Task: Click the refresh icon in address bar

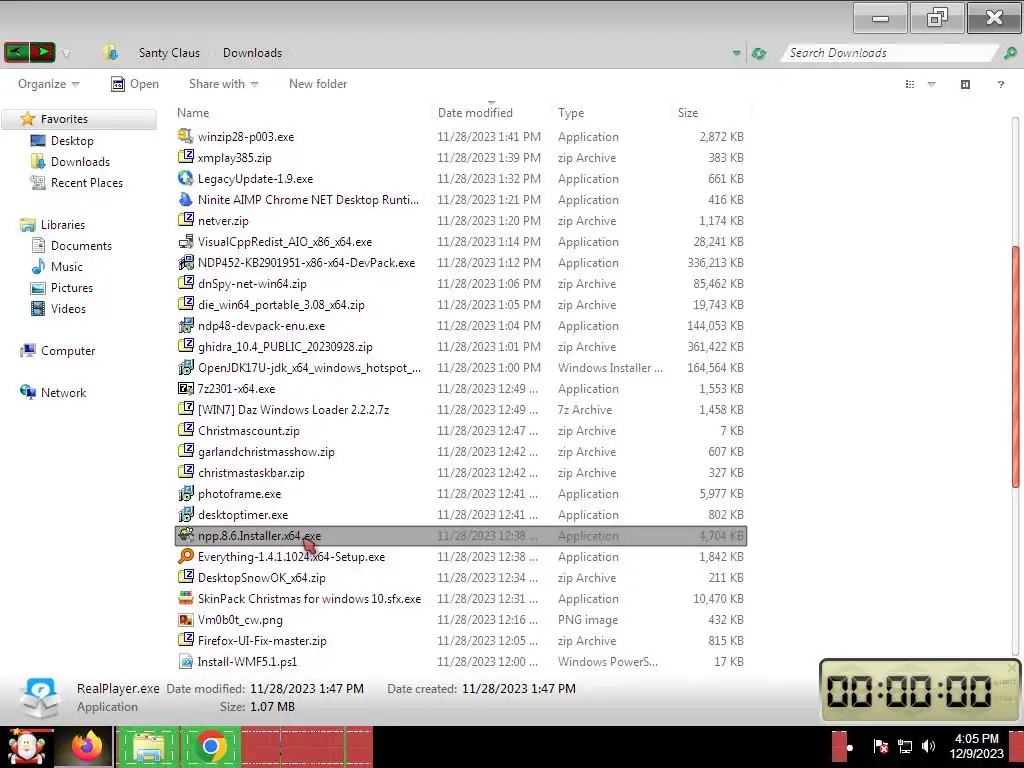Action: 758,54
